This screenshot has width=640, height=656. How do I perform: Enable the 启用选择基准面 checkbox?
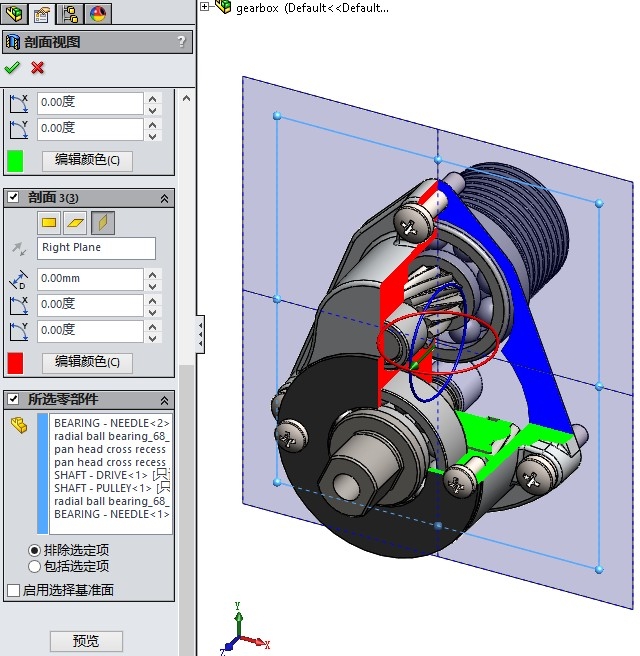[13, 590]
